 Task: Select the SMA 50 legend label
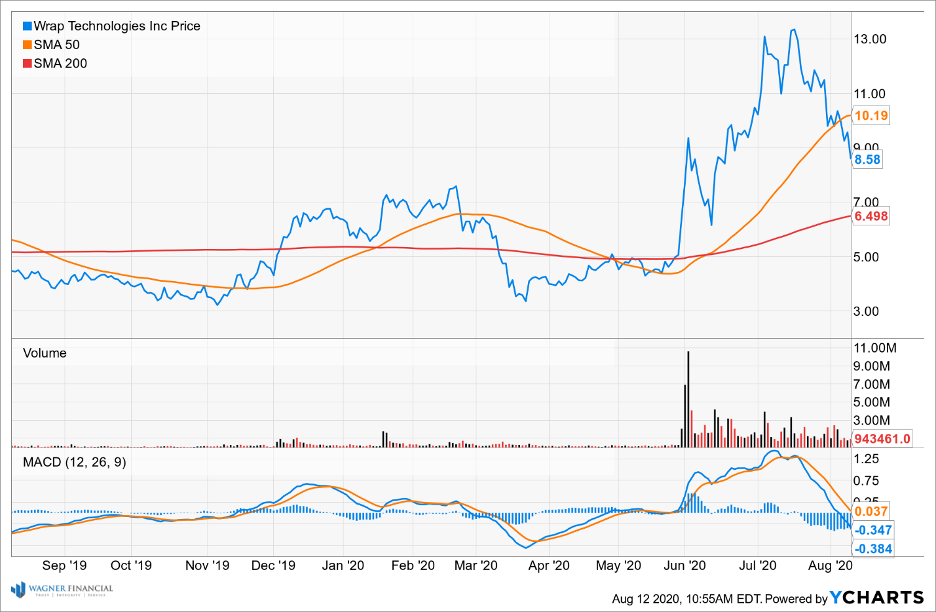pyautogui.click(x=56, y=45)
